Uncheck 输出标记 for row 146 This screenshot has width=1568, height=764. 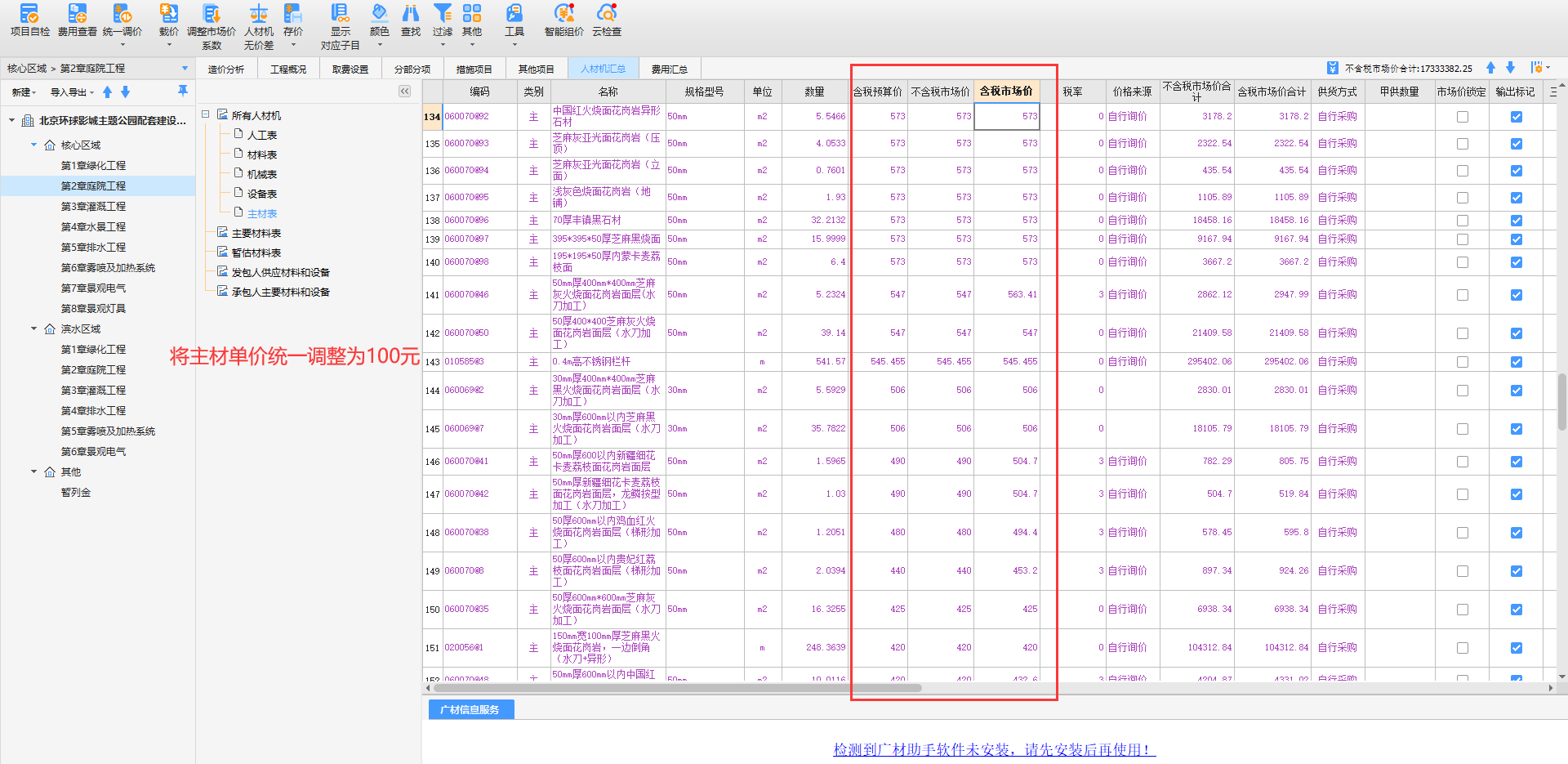click(1517, 462)
